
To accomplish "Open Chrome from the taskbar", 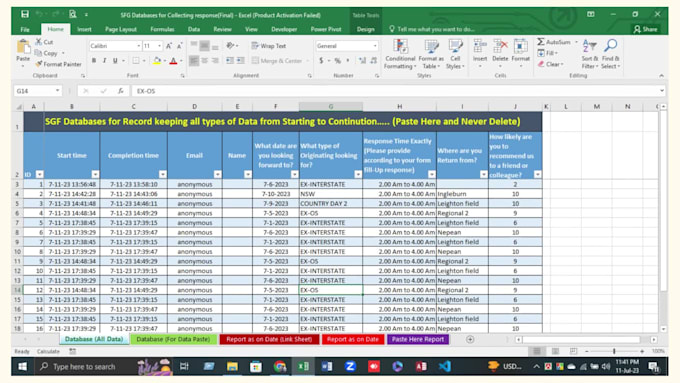I will (280, 367).
